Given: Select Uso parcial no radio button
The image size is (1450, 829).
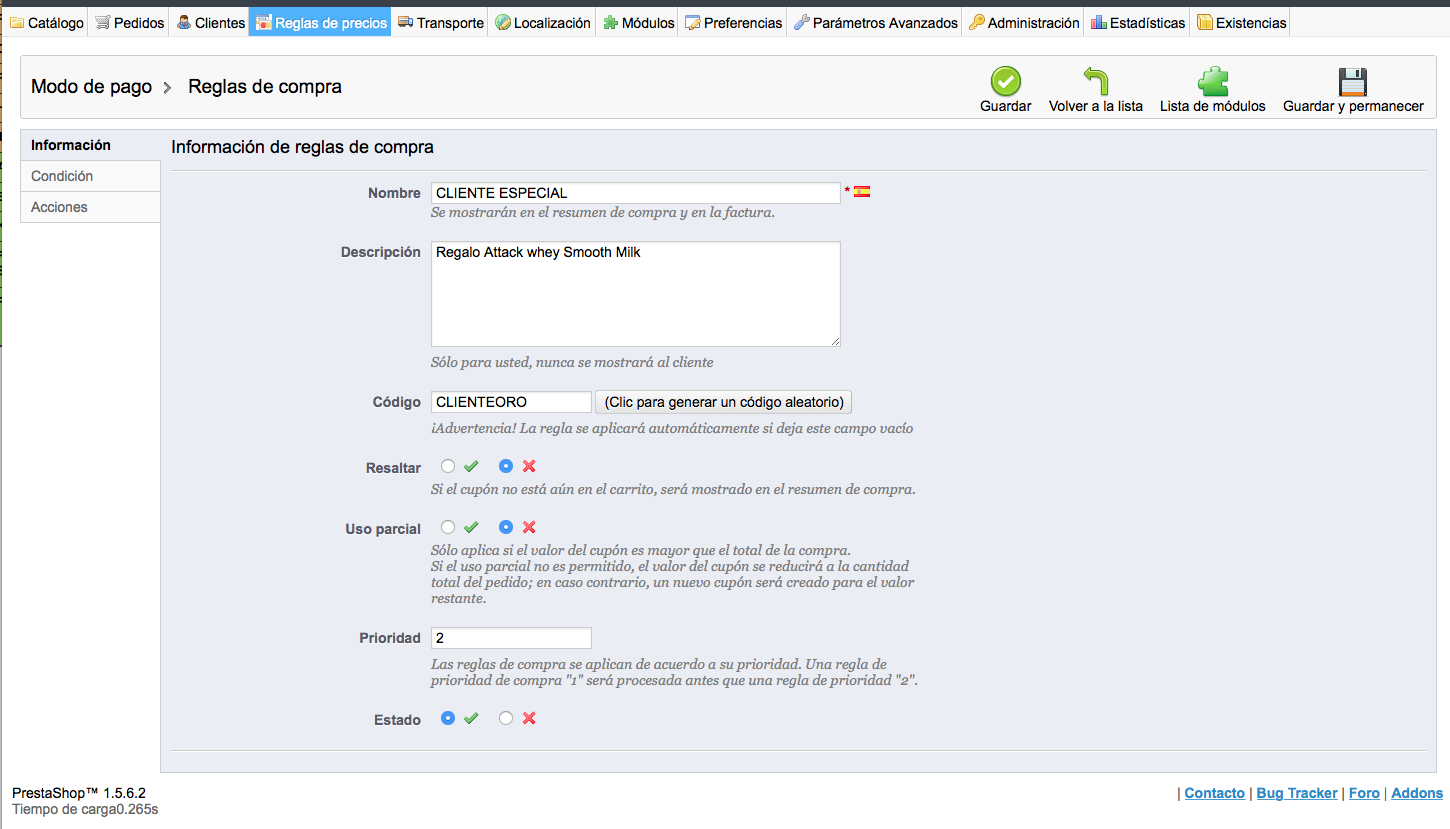Looking at the screenshot, I should tap(506, 527).
